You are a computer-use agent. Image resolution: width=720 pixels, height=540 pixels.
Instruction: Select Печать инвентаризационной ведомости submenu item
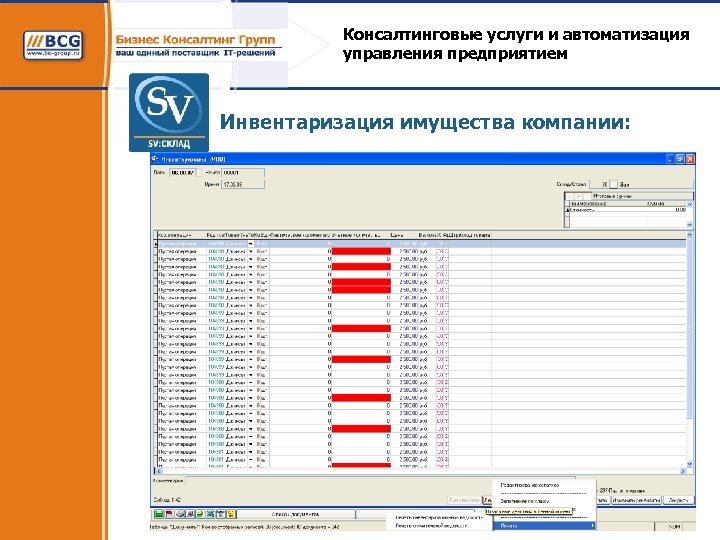[x=439, y=517]
